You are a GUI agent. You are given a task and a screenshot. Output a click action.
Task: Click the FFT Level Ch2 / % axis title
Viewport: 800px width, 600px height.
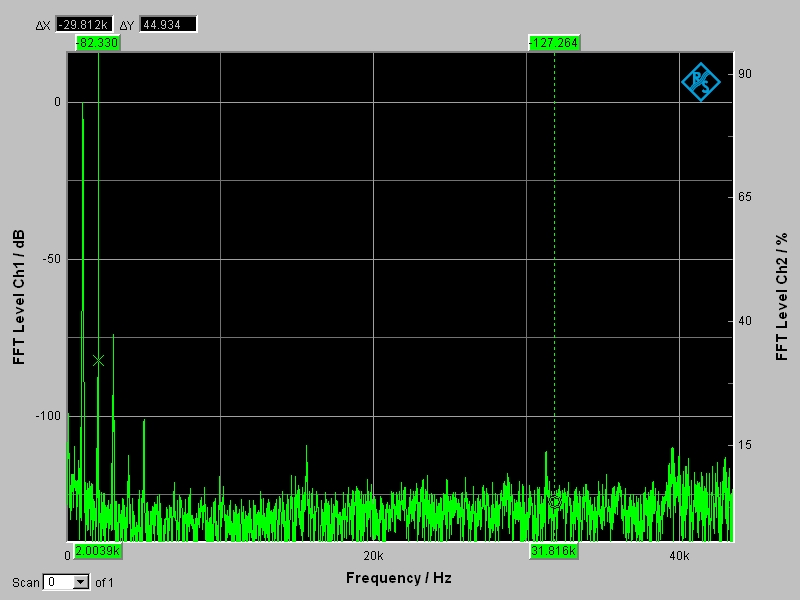[781, 297]
